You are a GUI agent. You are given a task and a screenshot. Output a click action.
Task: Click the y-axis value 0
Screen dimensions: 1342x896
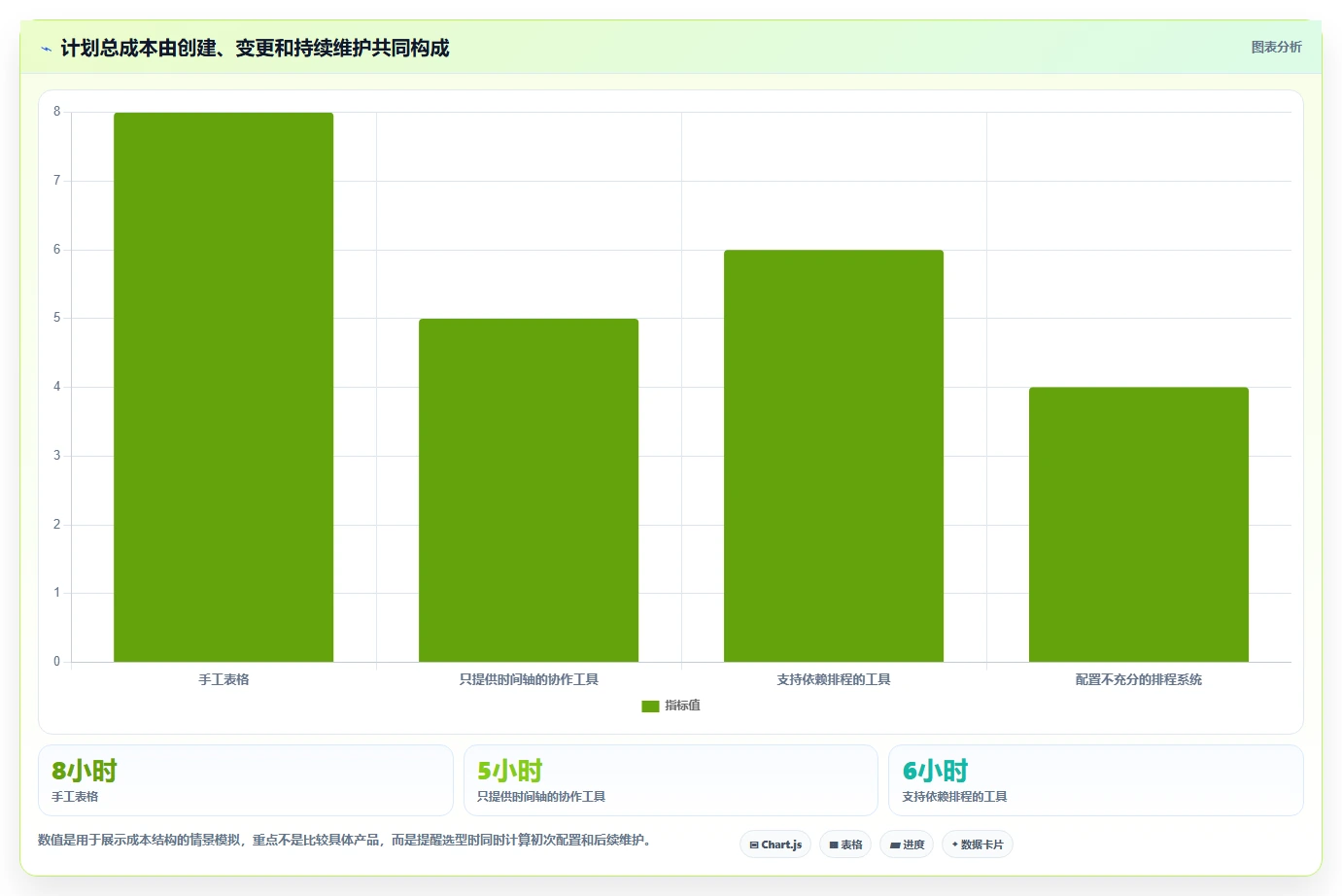point(56,662)
